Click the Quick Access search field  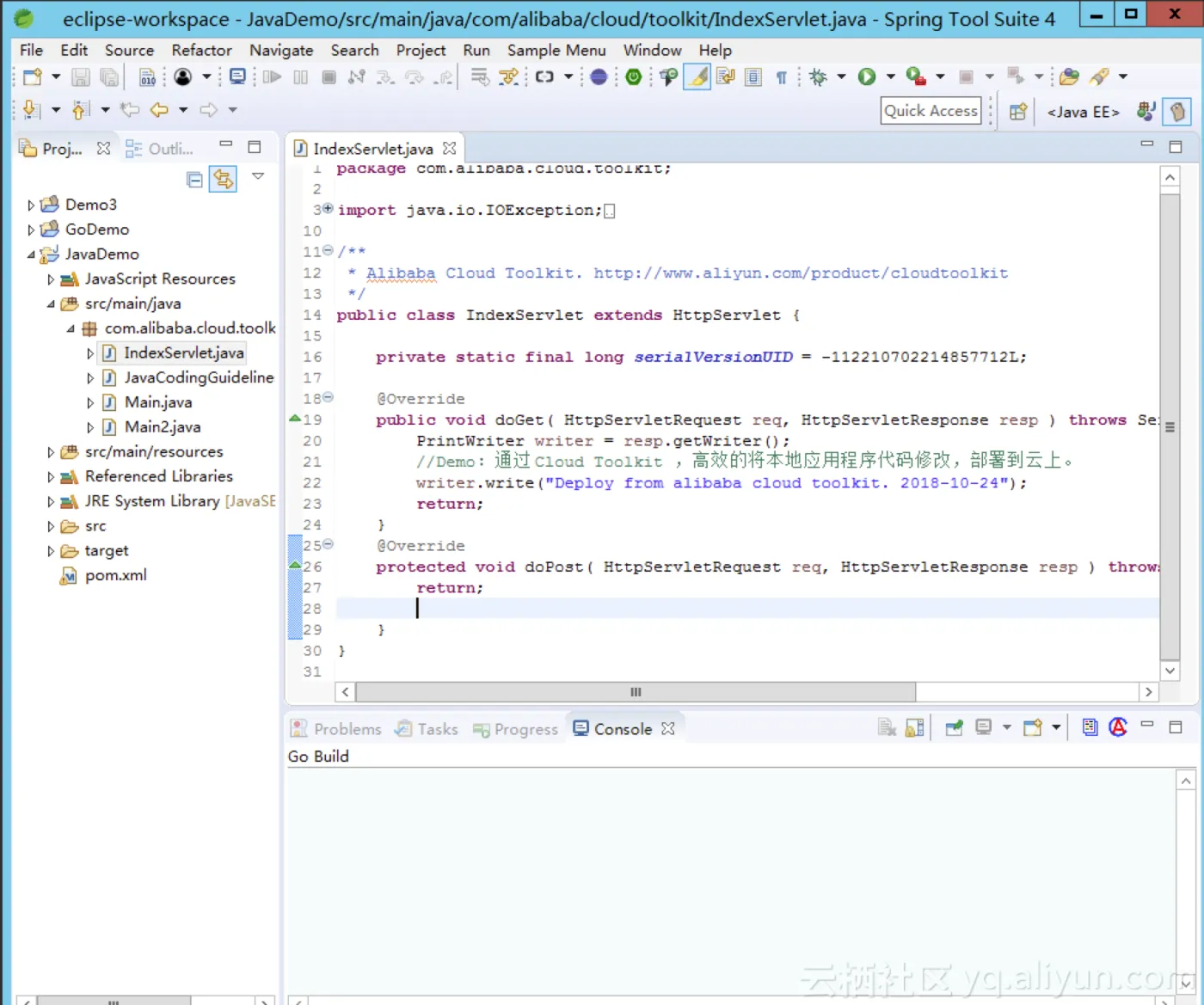tap(931, 111)
